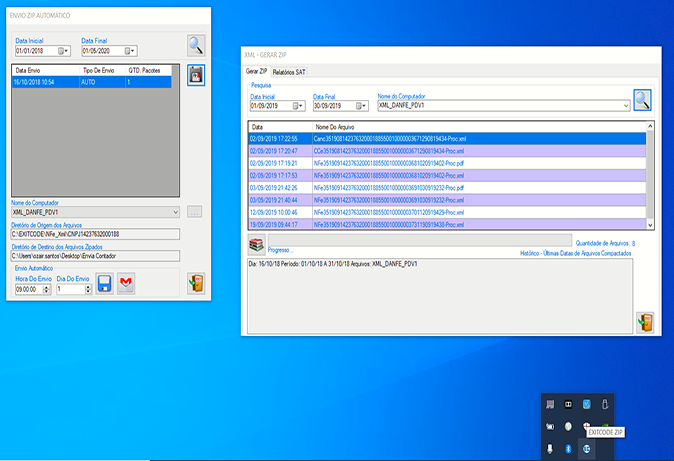Click the Data Envio column header

(46, 70)
